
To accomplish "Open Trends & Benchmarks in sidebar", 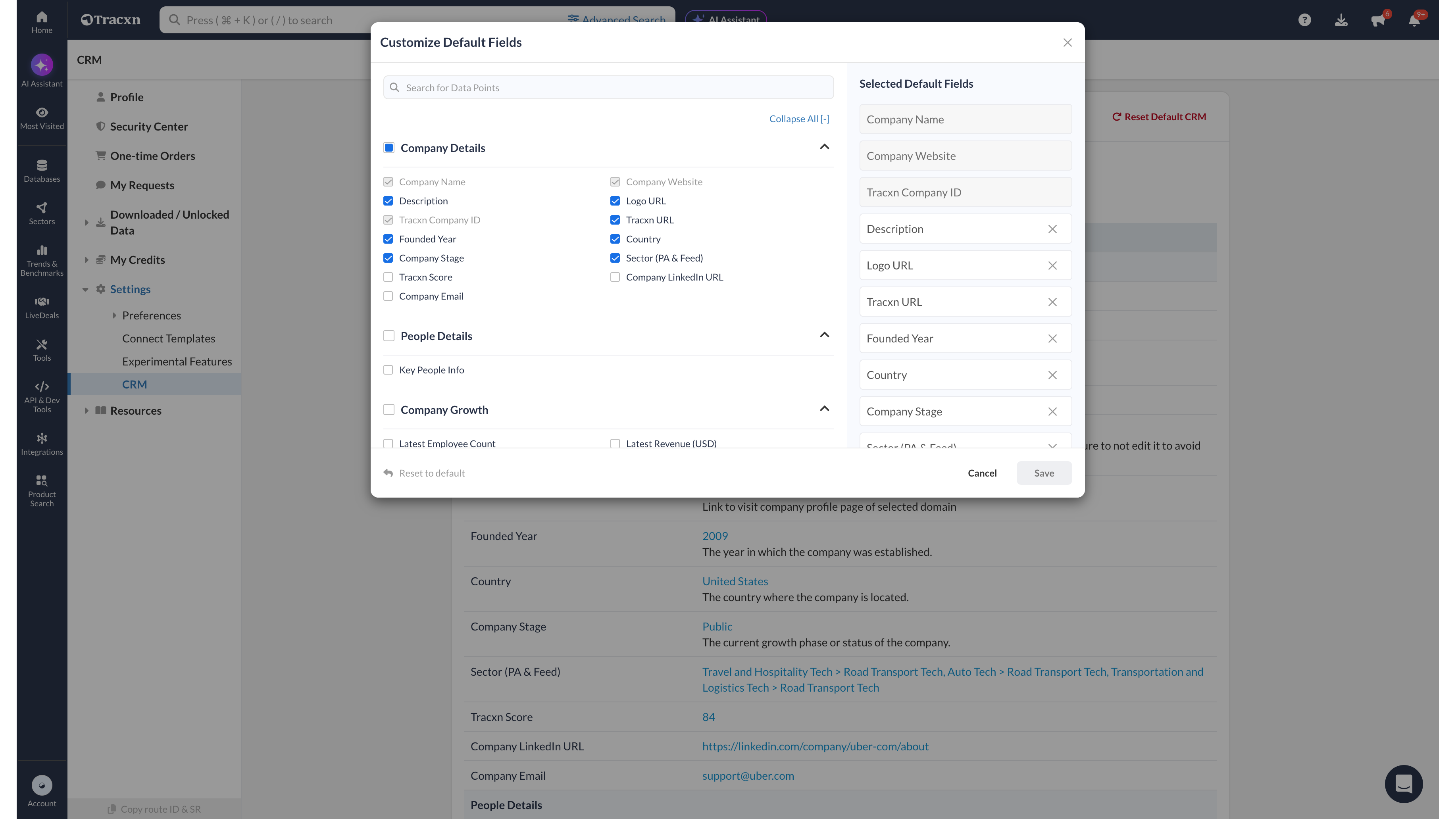I will 42,261.
